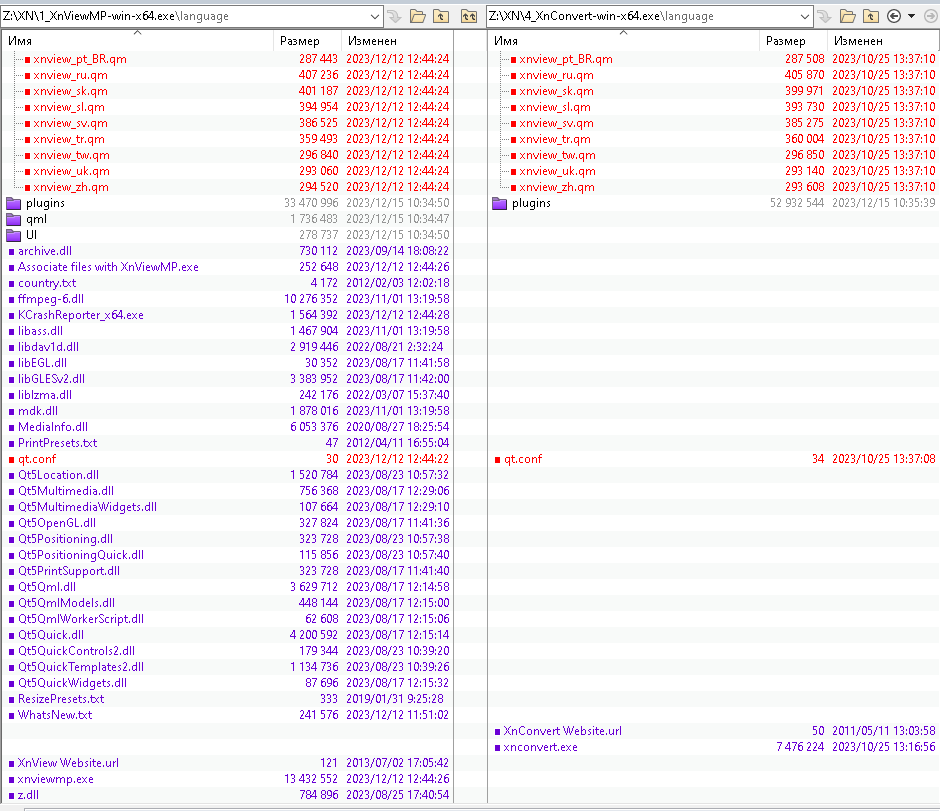Select Qt5QuickWidgets.dll file
The image size is (940, 811).
tap(72, 683)
